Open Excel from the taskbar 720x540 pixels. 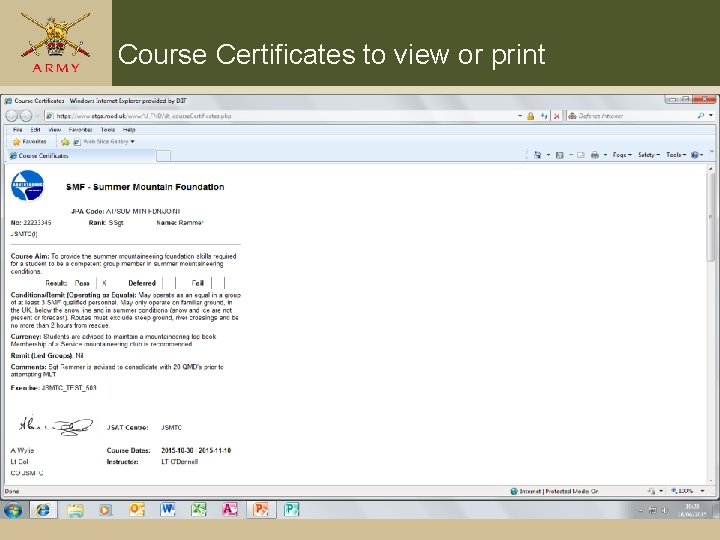pos(199,510)
